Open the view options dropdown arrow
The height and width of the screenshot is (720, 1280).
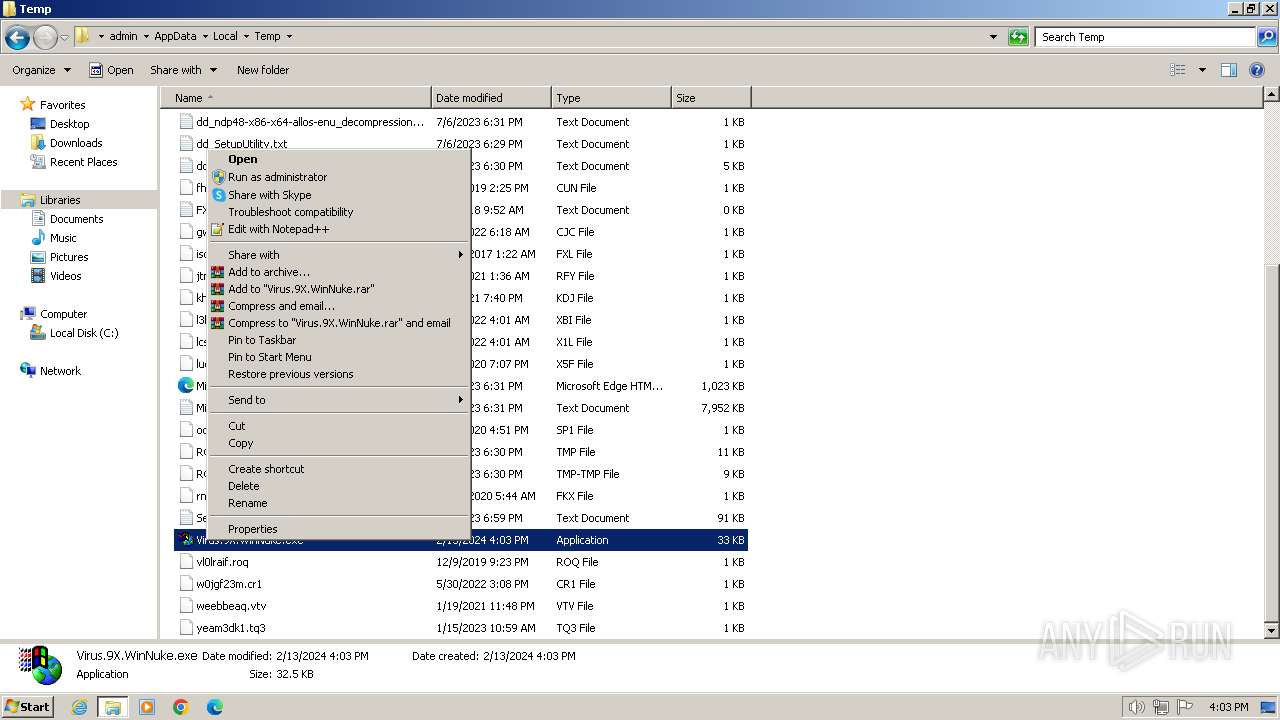point(1202,70)
